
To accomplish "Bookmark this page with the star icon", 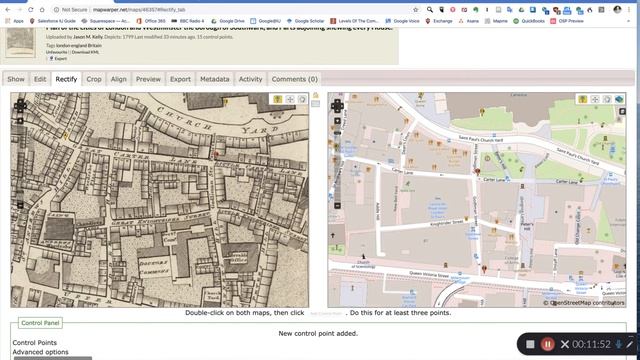I will 416,9.
